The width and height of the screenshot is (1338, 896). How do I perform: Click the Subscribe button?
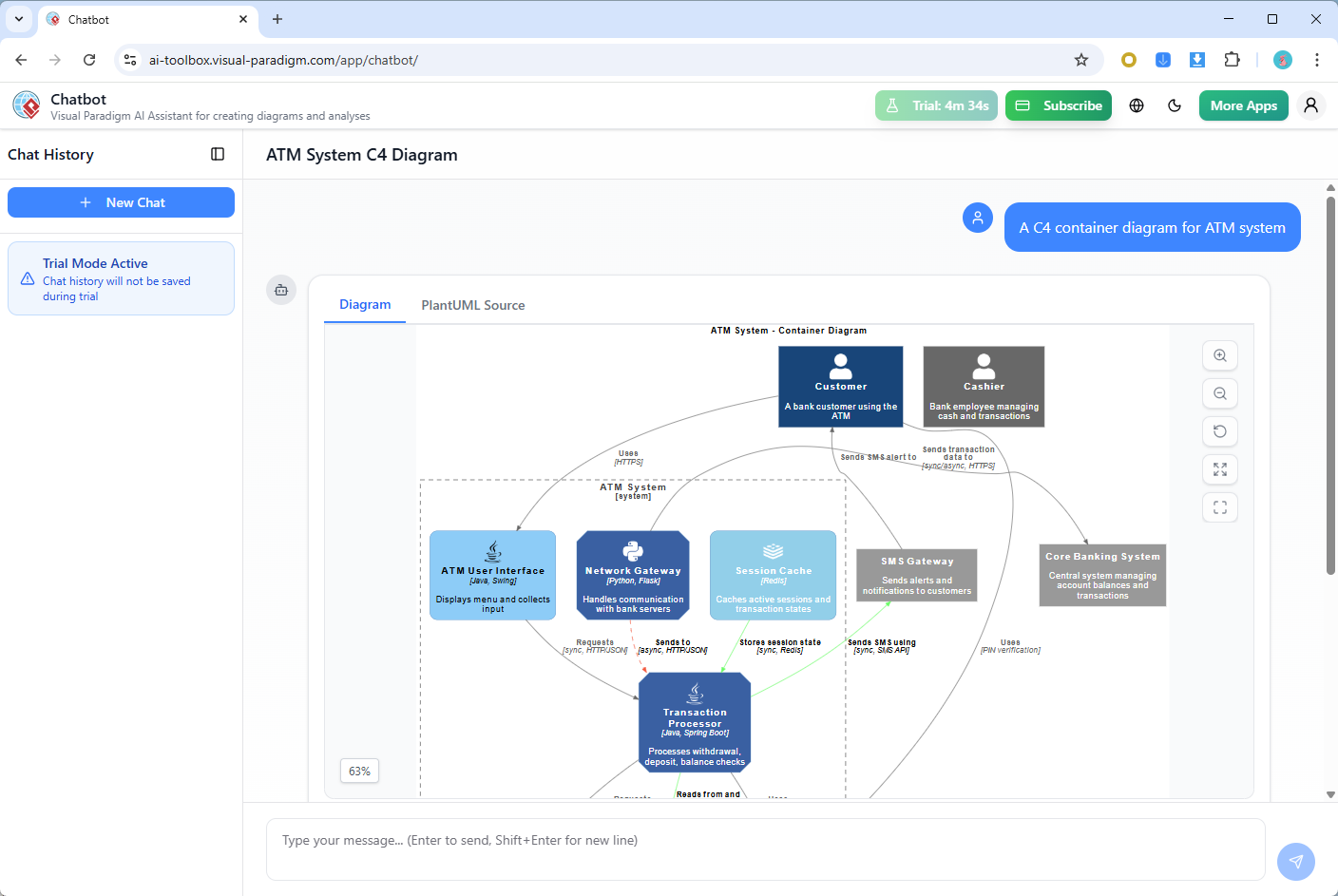(1058, 105)
